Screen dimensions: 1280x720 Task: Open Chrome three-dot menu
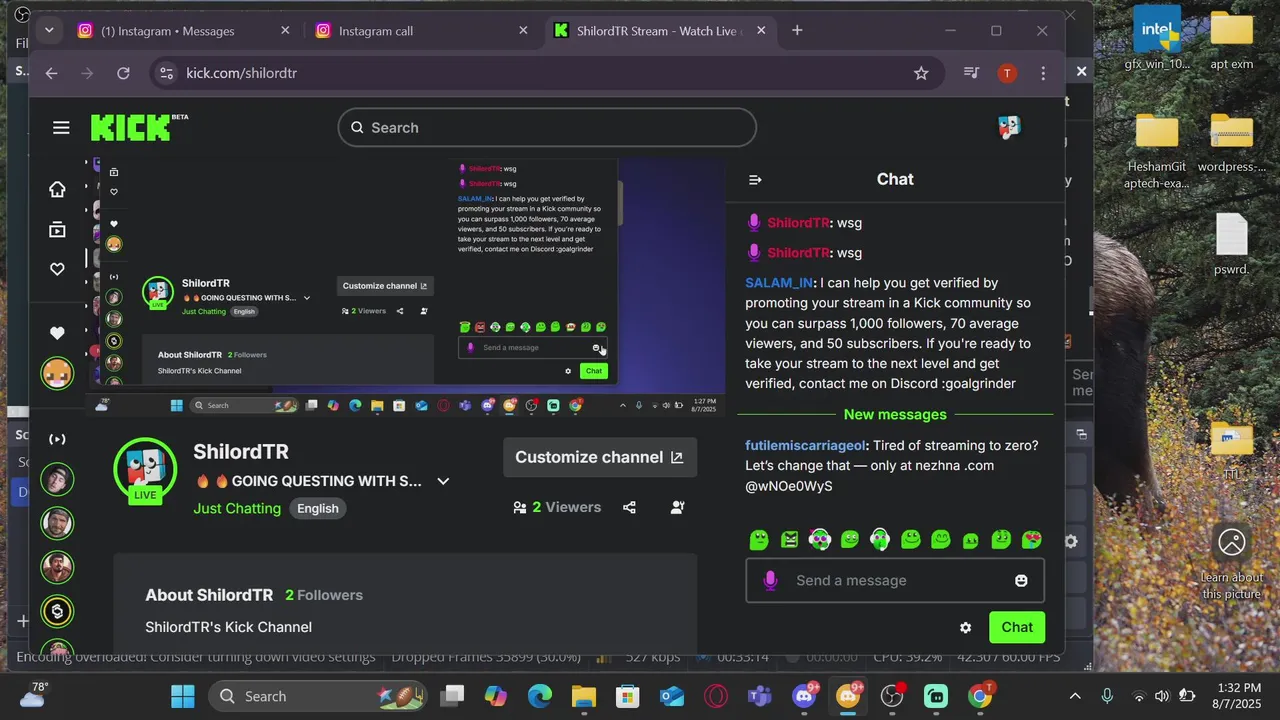pyautogui.click(x=1043, y=73)
